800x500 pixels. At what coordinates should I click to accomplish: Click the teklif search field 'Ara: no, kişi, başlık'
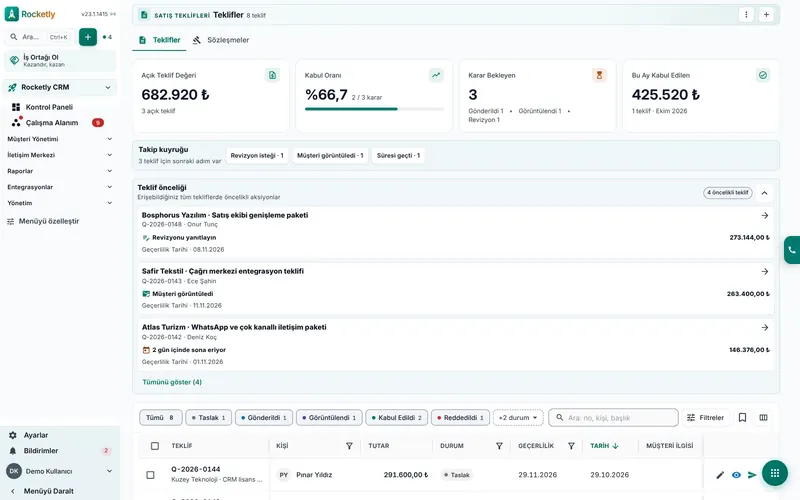click(x=613, y=417)
